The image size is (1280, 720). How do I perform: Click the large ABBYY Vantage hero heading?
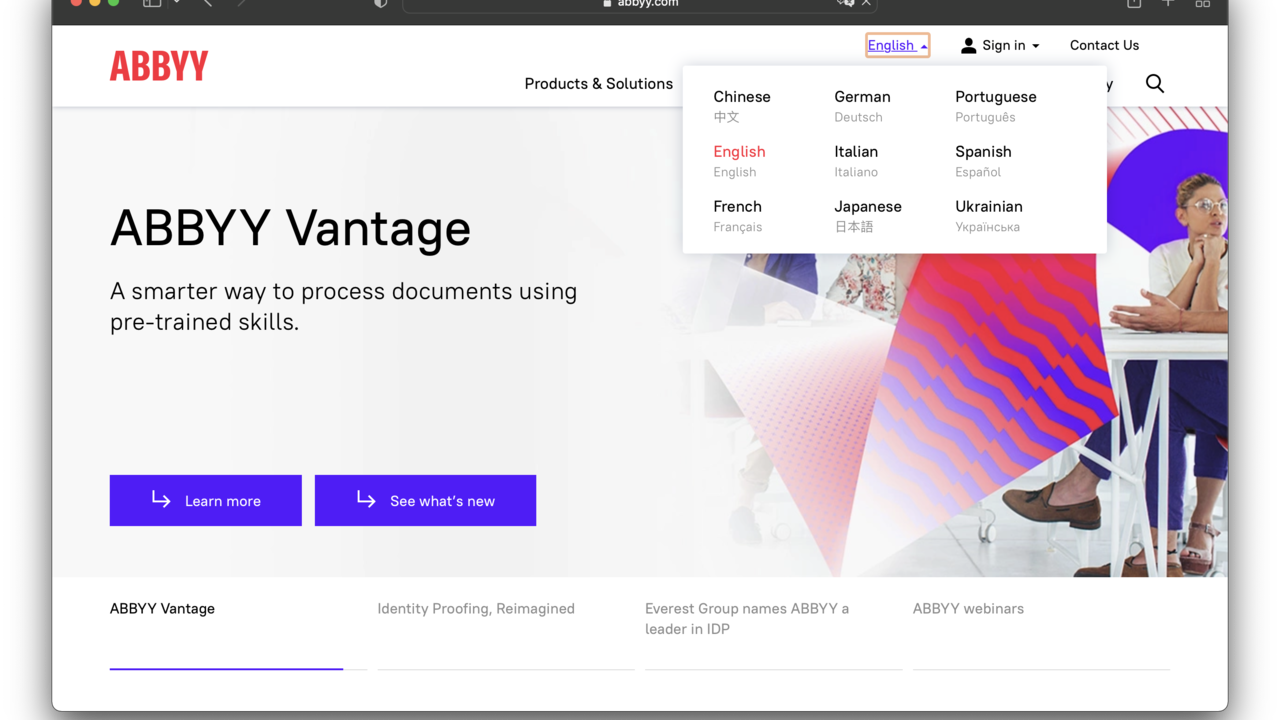point(290,228)
